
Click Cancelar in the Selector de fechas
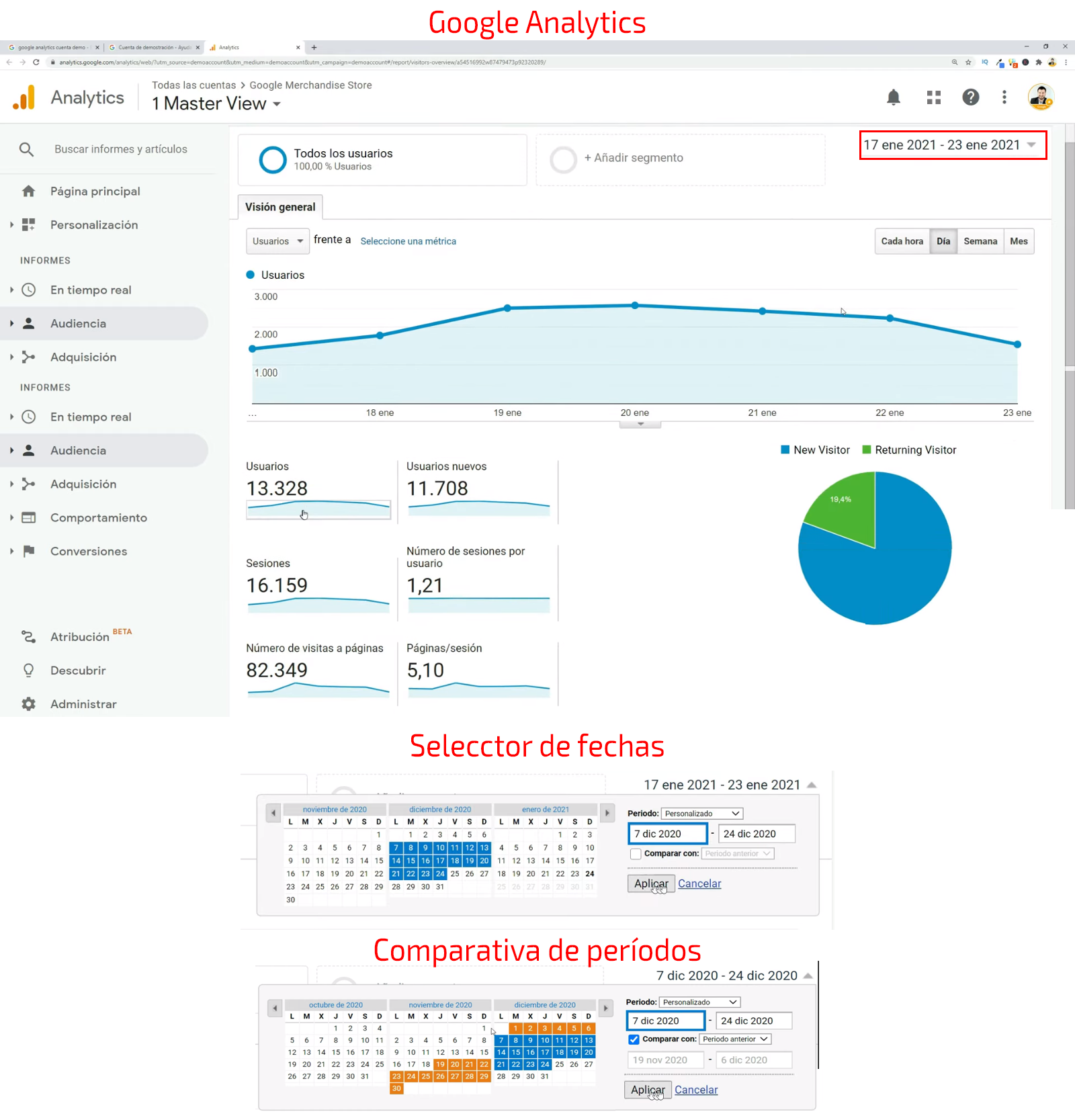point(699,884)
